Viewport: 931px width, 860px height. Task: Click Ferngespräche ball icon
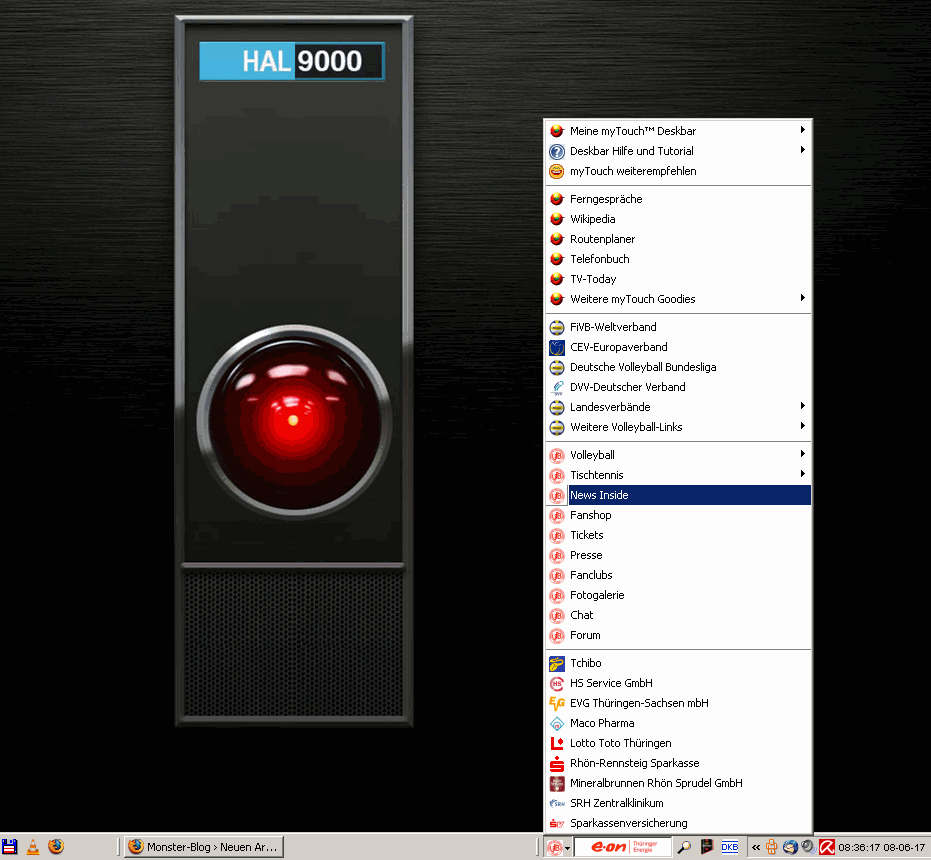click(x=556, y=199)
